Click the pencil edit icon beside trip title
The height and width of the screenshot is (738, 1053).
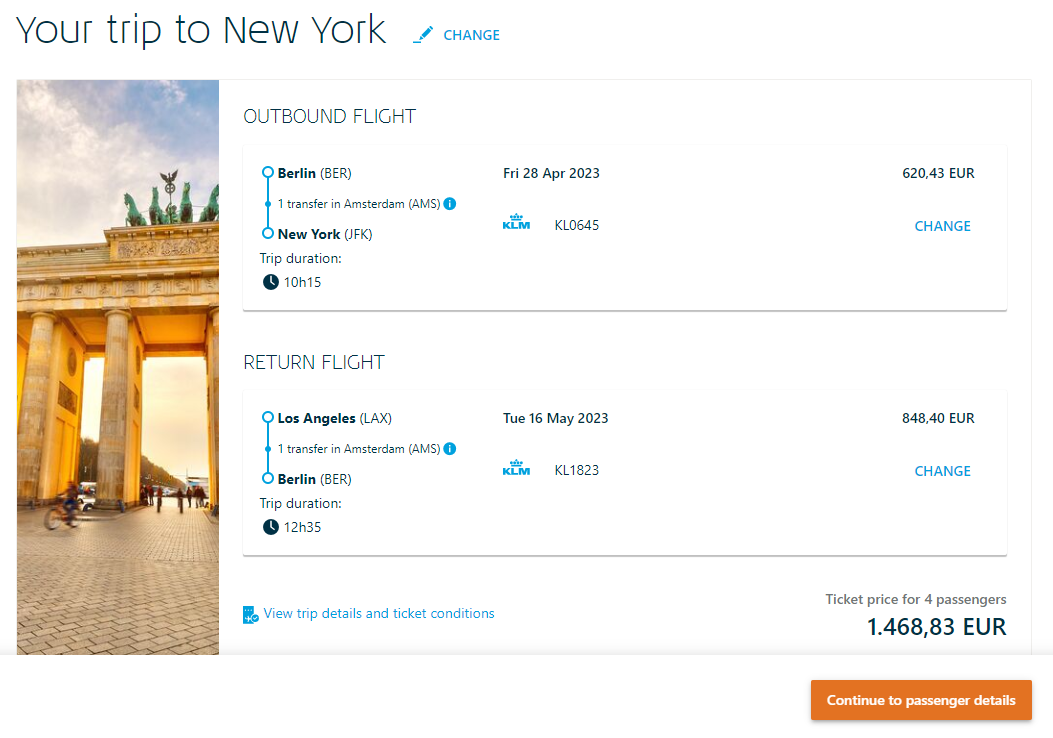[422, 35]
